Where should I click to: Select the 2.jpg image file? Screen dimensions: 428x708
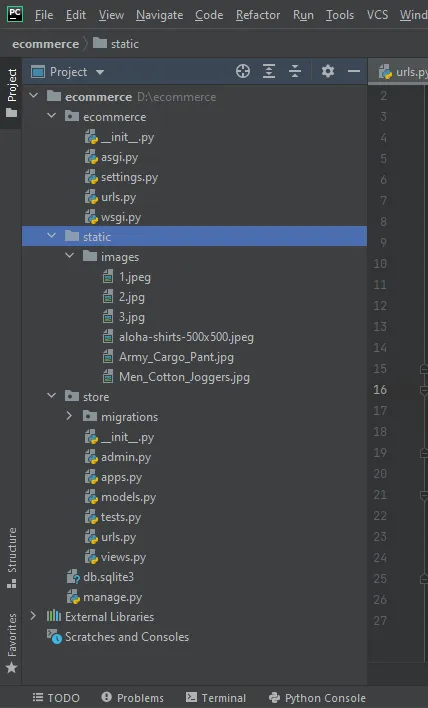(132, 297)
